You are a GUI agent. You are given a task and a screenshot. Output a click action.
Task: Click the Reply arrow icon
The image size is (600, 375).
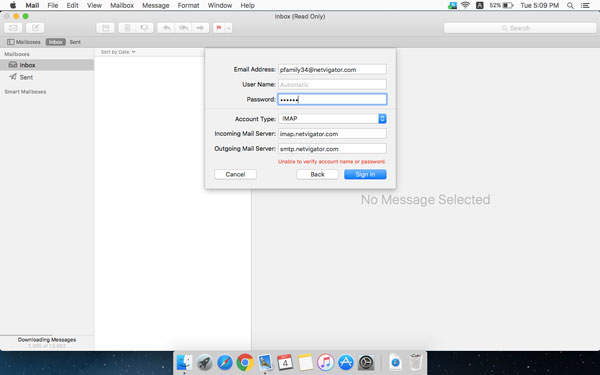[166, 28]
